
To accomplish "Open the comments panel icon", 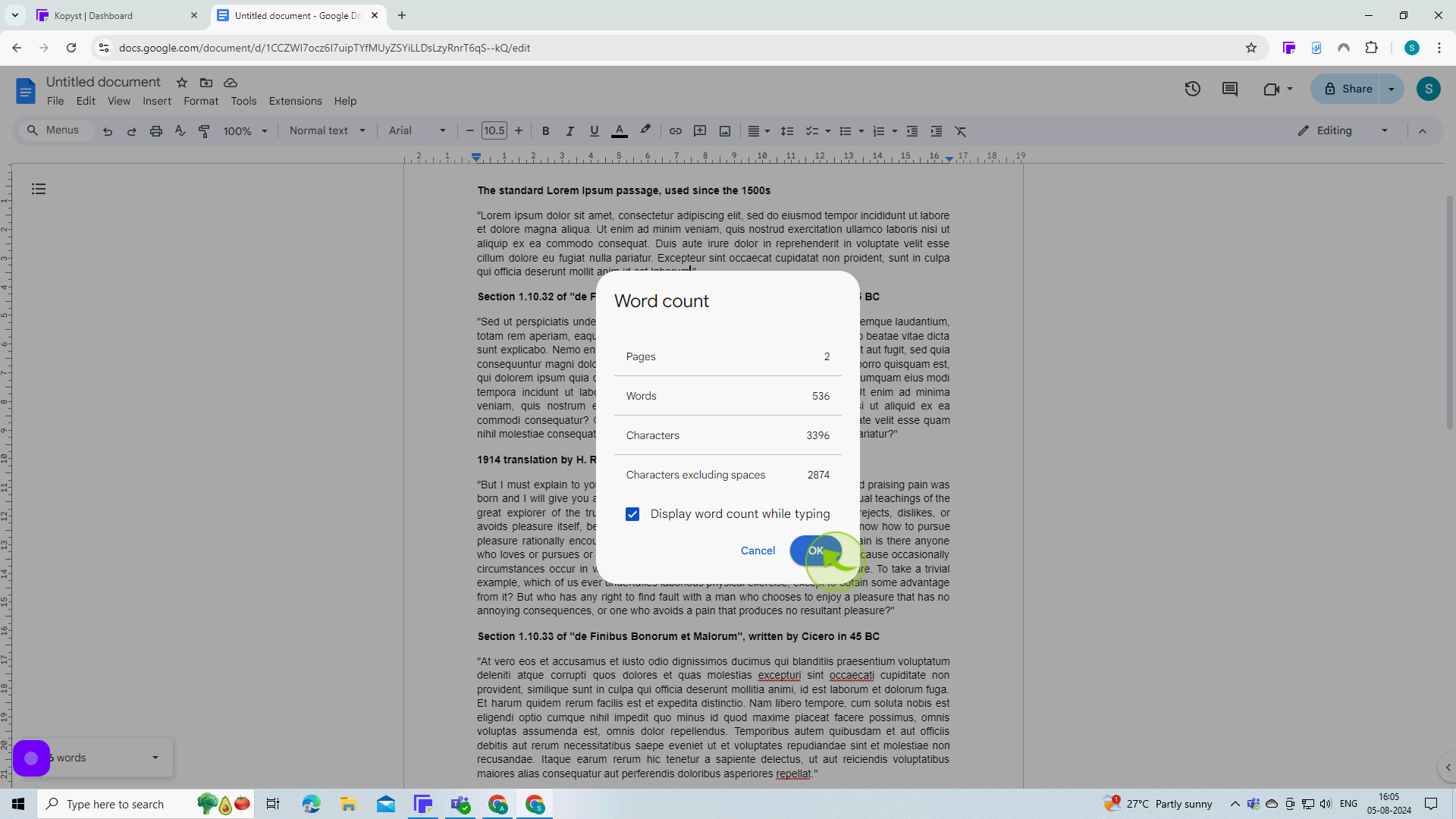I will [1230, 89].
